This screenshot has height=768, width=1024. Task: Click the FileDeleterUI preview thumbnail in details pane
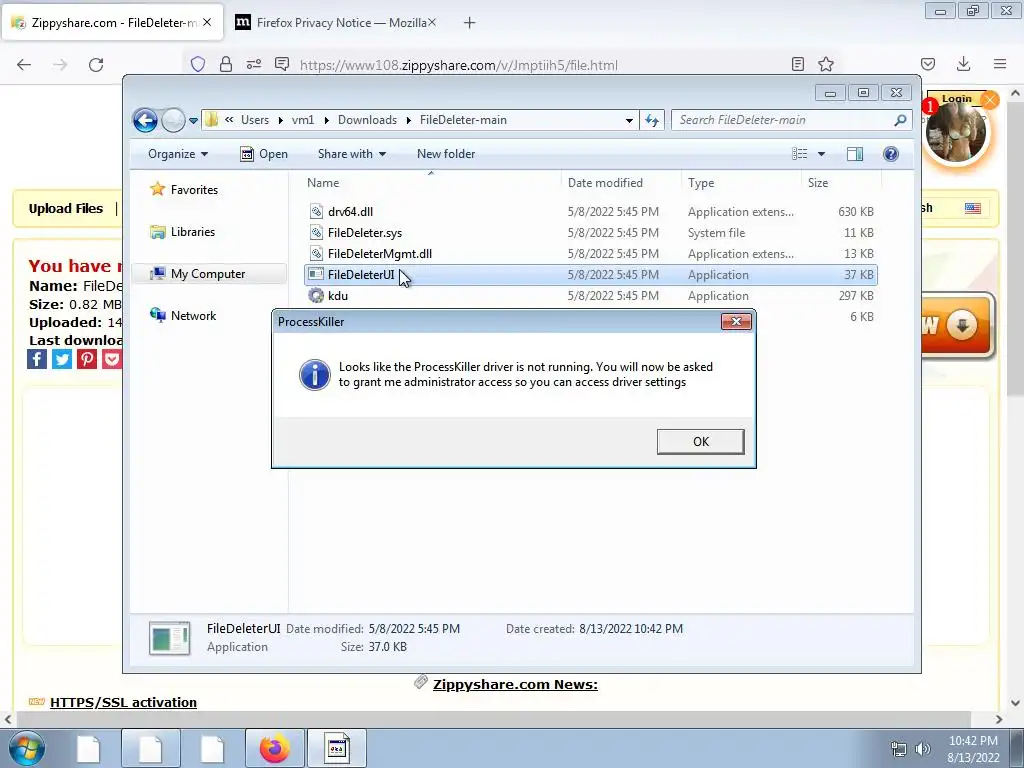(x=170, y=638)
